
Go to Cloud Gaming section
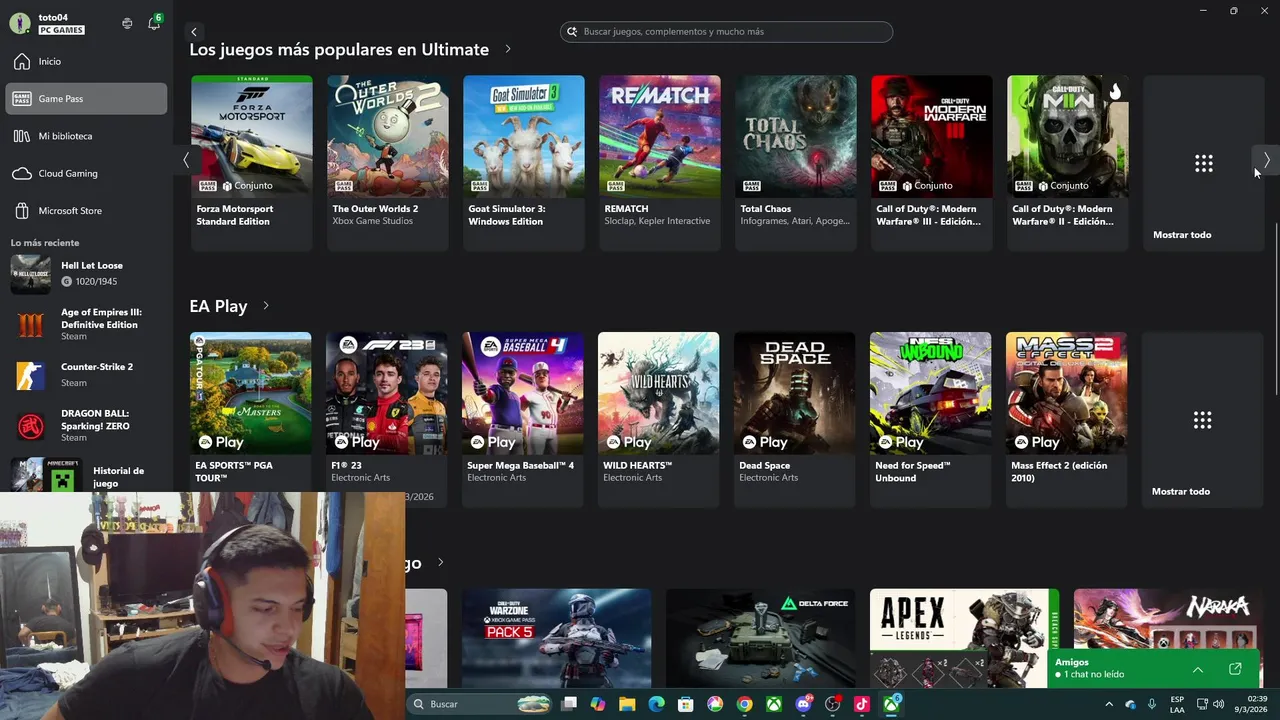pyautogui.click(x=86, y=174)
